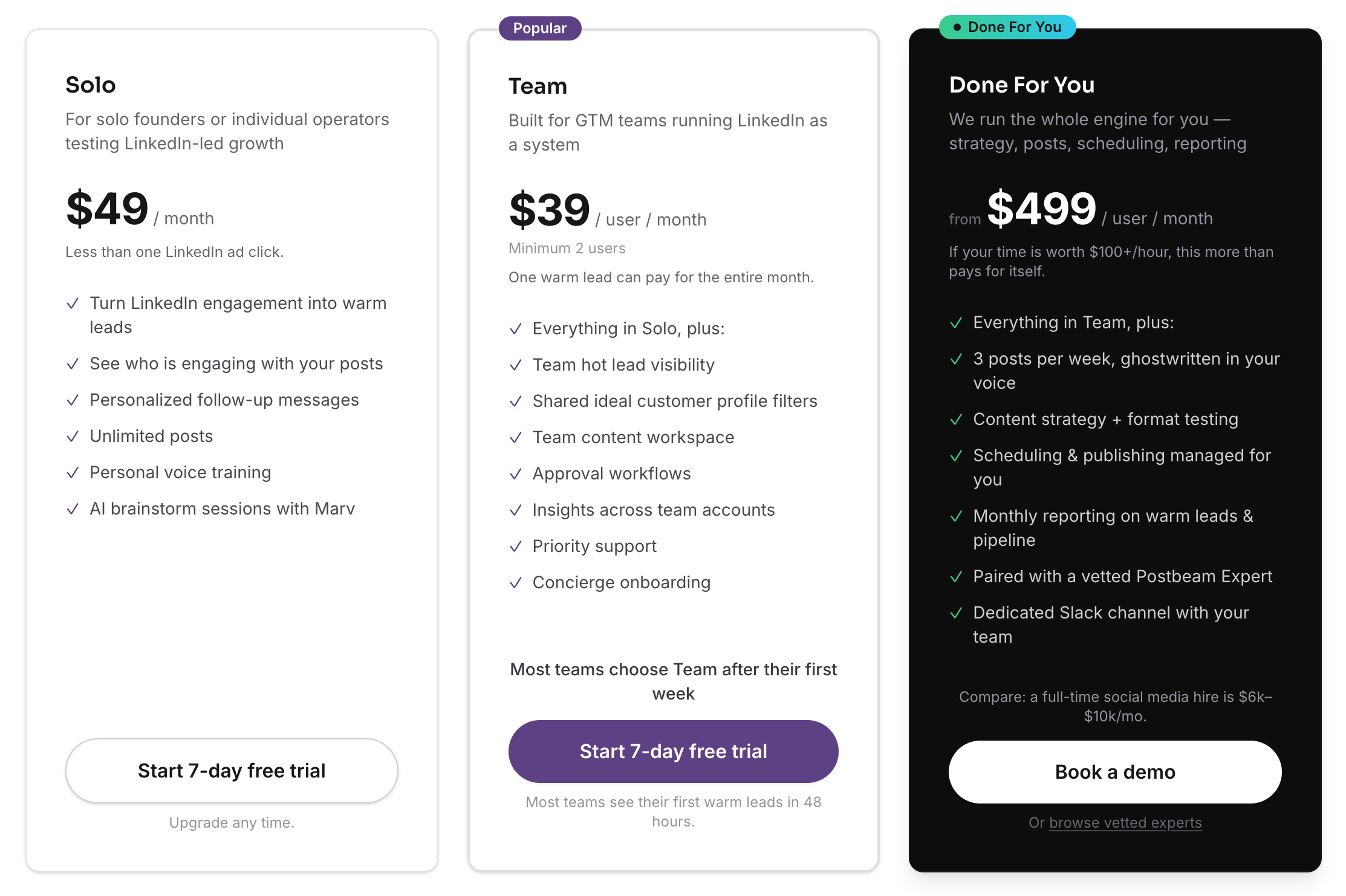Click the checkmark beside "Team hot lead visibility"

[x=516, y=365]
